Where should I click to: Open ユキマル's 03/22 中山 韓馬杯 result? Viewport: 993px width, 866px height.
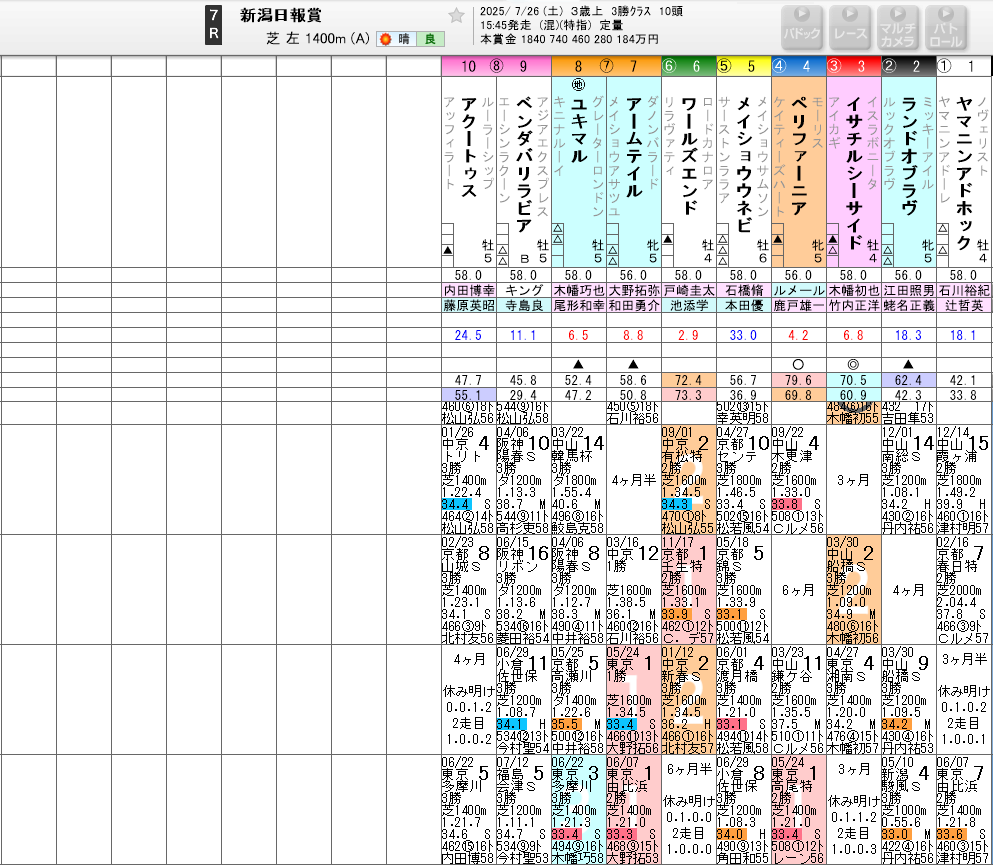click(578, 479)
